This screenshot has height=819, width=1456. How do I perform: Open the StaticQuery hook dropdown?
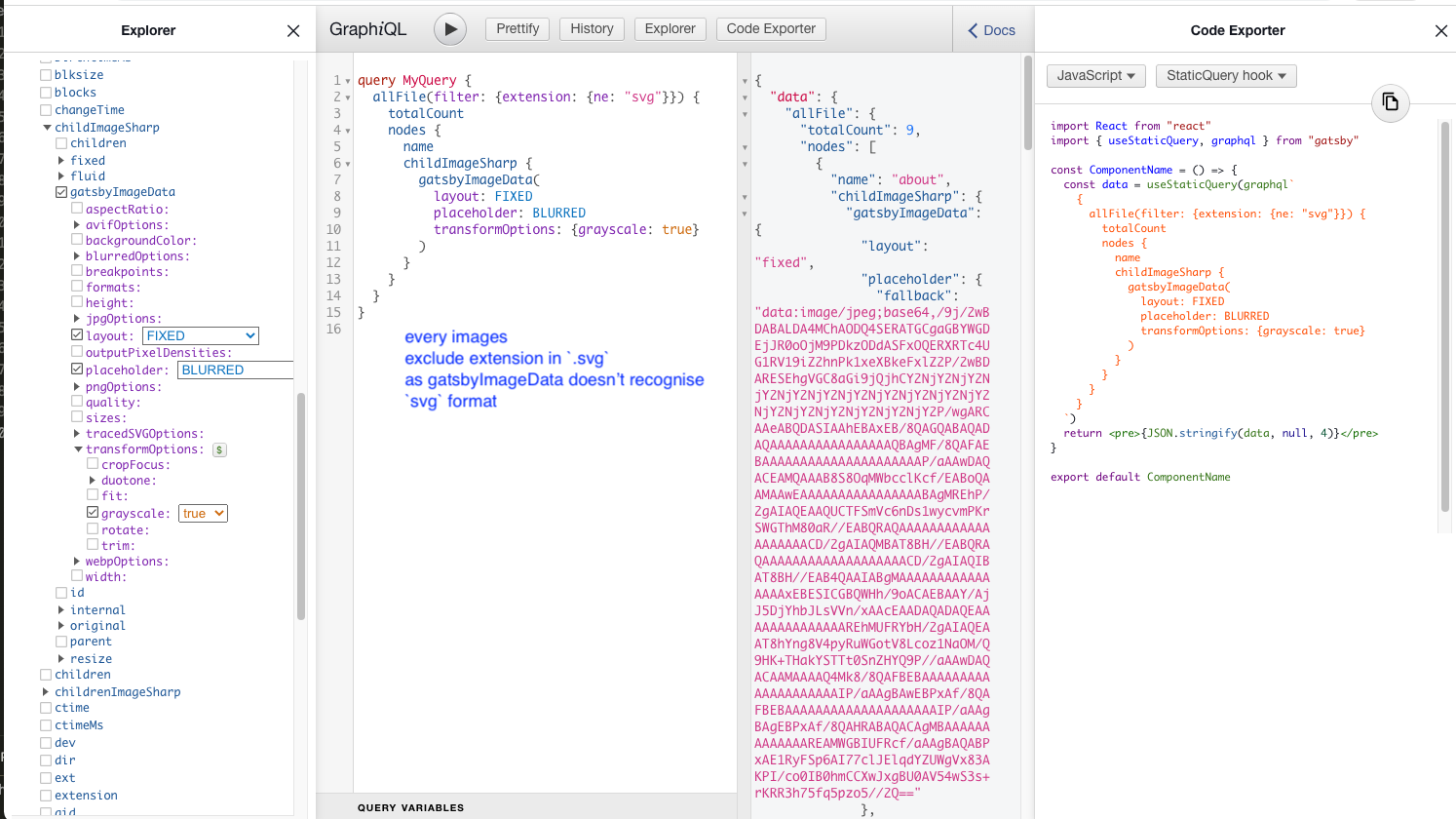coord(1225,76)
